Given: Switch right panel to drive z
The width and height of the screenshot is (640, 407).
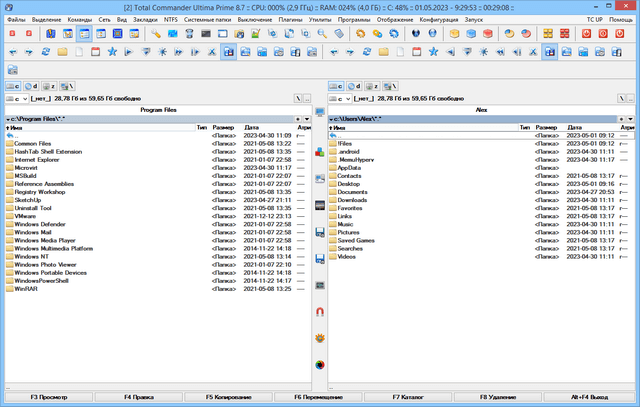Looking at the screenshot, I should pos(374,87).
